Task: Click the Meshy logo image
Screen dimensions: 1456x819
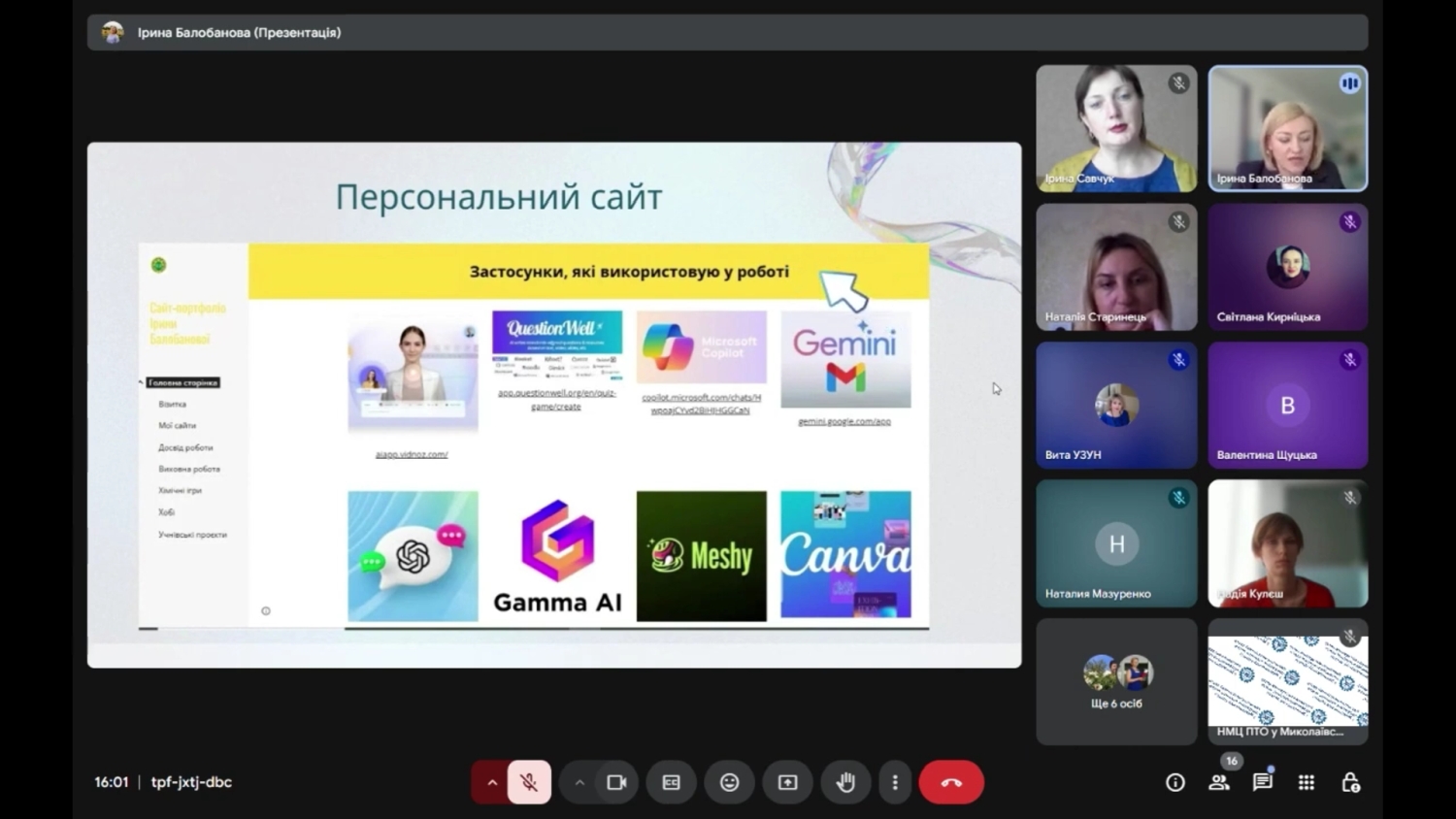Action: 701,555
